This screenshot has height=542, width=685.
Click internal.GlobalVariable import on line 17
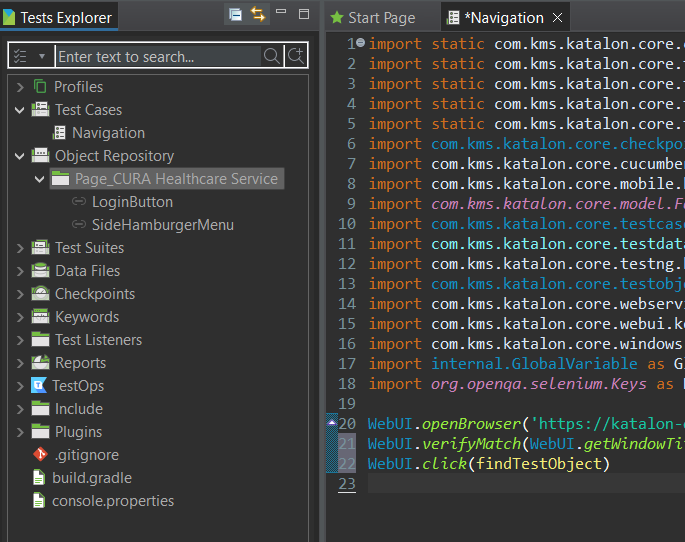point(534,364)
